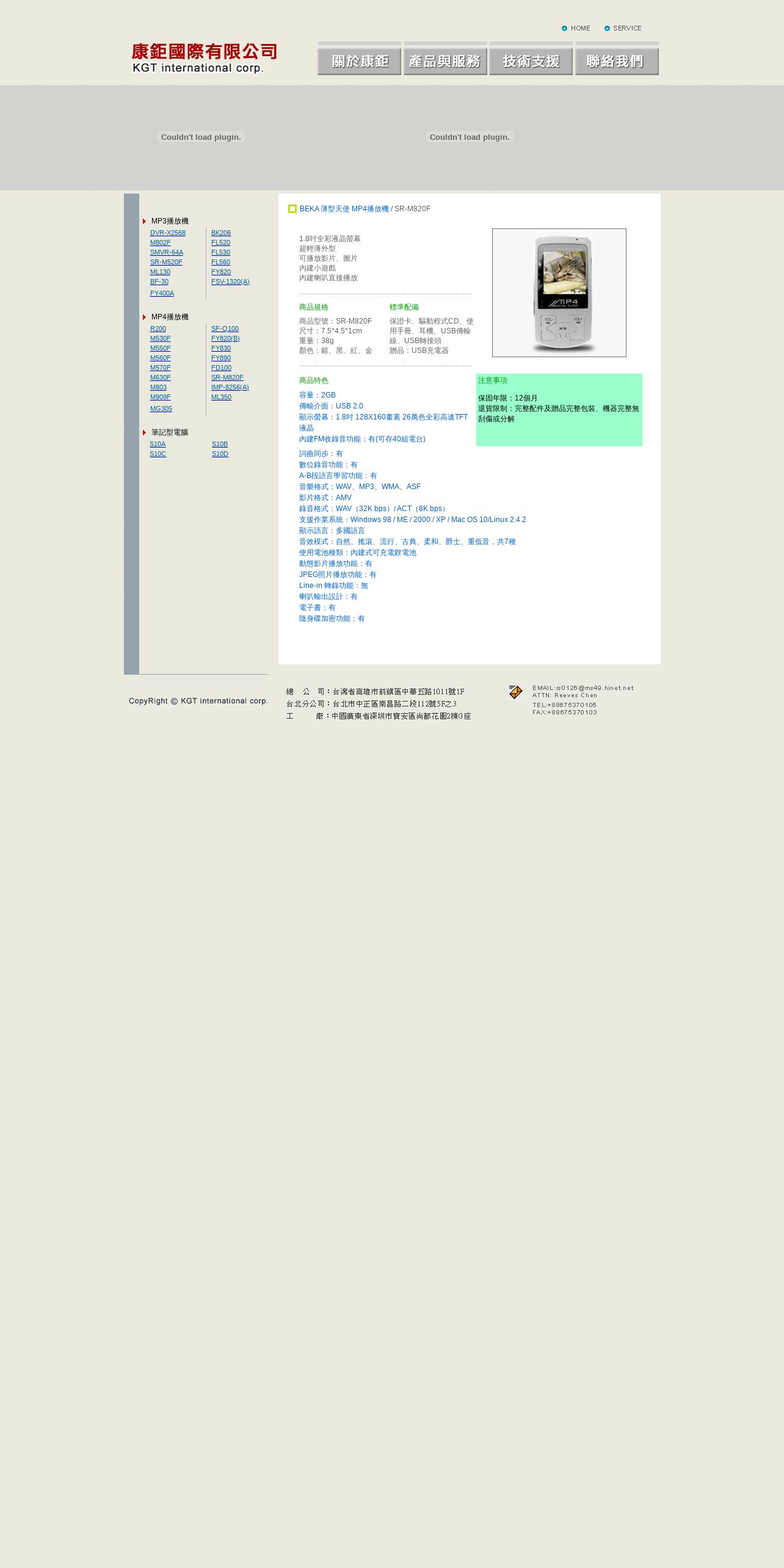Open the 產品與服務 navigation tab
The width and height of the screenshot is (784, 1568).
[445, 59]
